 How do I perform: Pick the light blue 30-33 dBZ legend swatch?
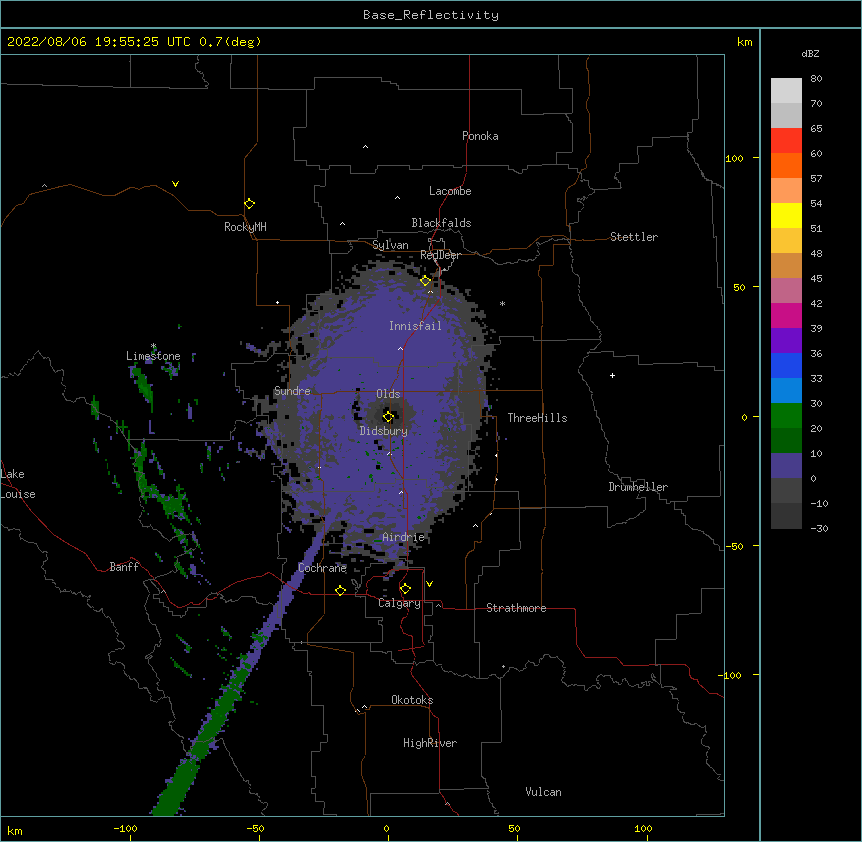point(786,391)
